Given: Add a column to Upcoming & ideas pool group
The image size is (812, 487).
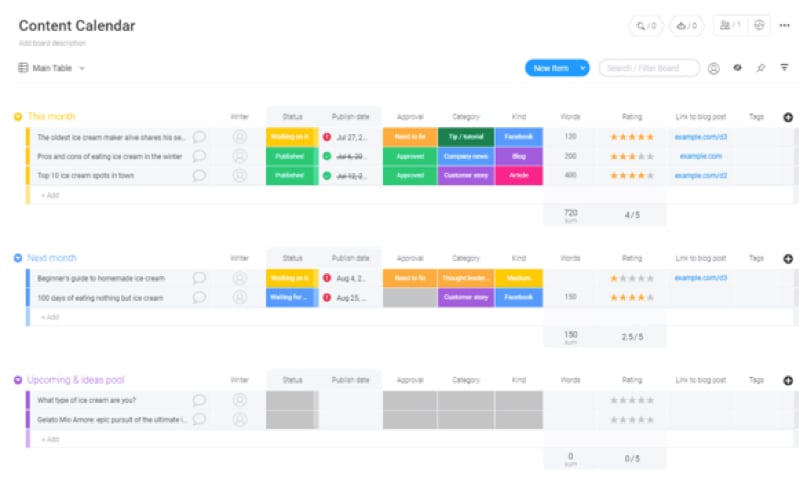Looking at the screenshot, I should (x=788, y=381).
